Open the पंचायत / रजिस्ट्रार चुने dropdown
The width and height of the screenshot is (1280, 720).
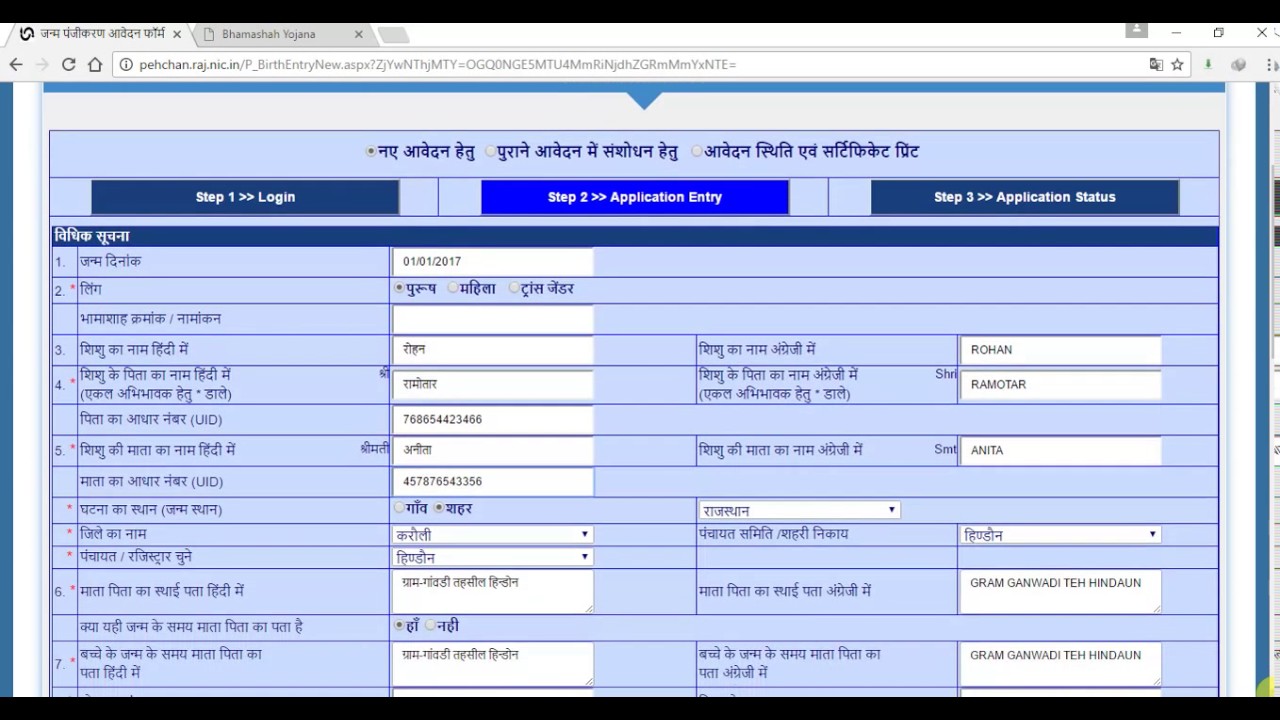point(493,557)
